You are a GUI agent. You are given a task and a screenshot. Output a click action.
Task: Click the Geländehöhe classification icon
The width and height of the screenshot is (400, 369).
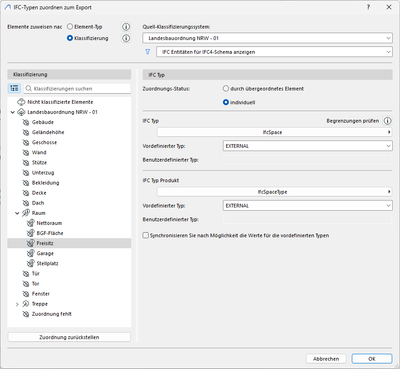26,132
